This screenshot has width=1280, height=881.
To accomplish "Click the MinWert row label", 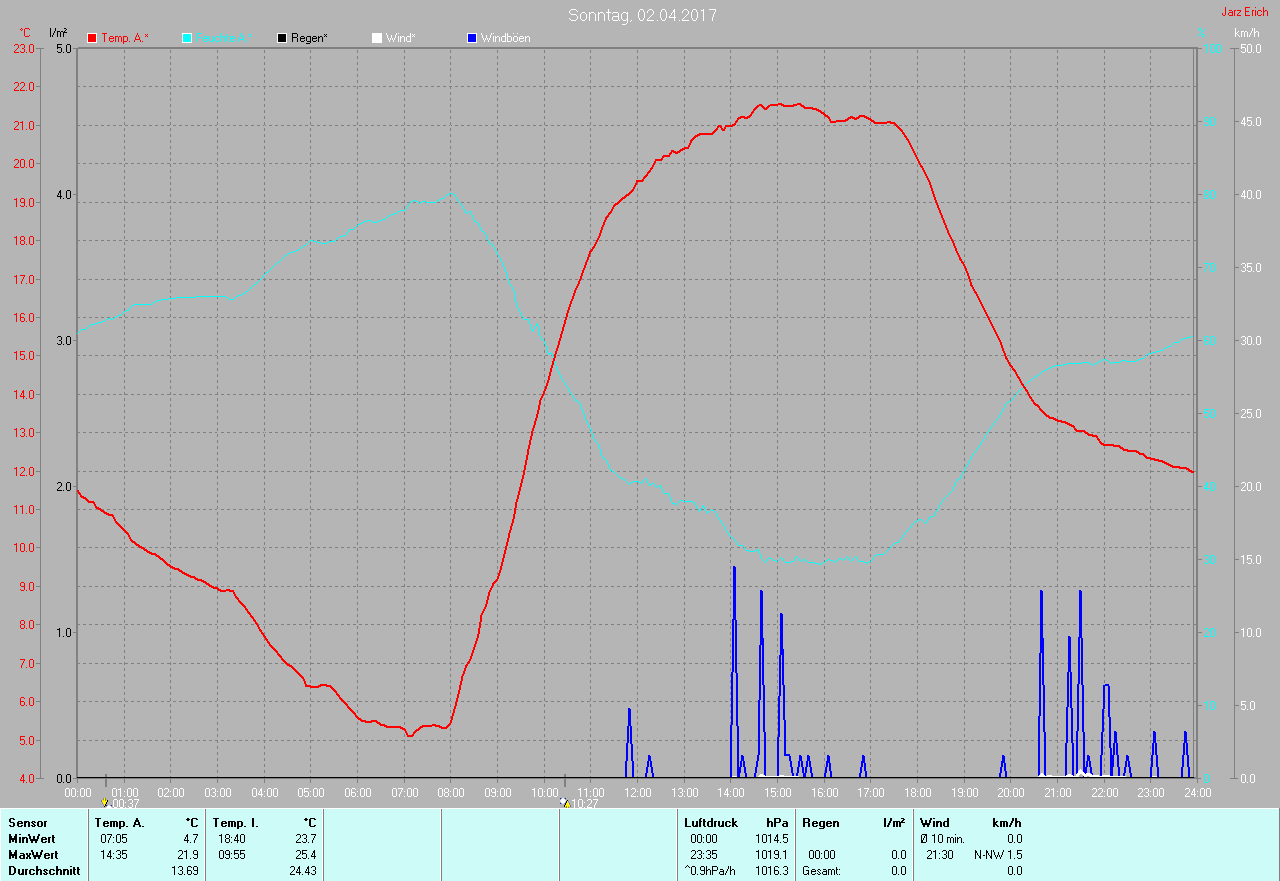I will pyautogui.click(x=33, y=839).
